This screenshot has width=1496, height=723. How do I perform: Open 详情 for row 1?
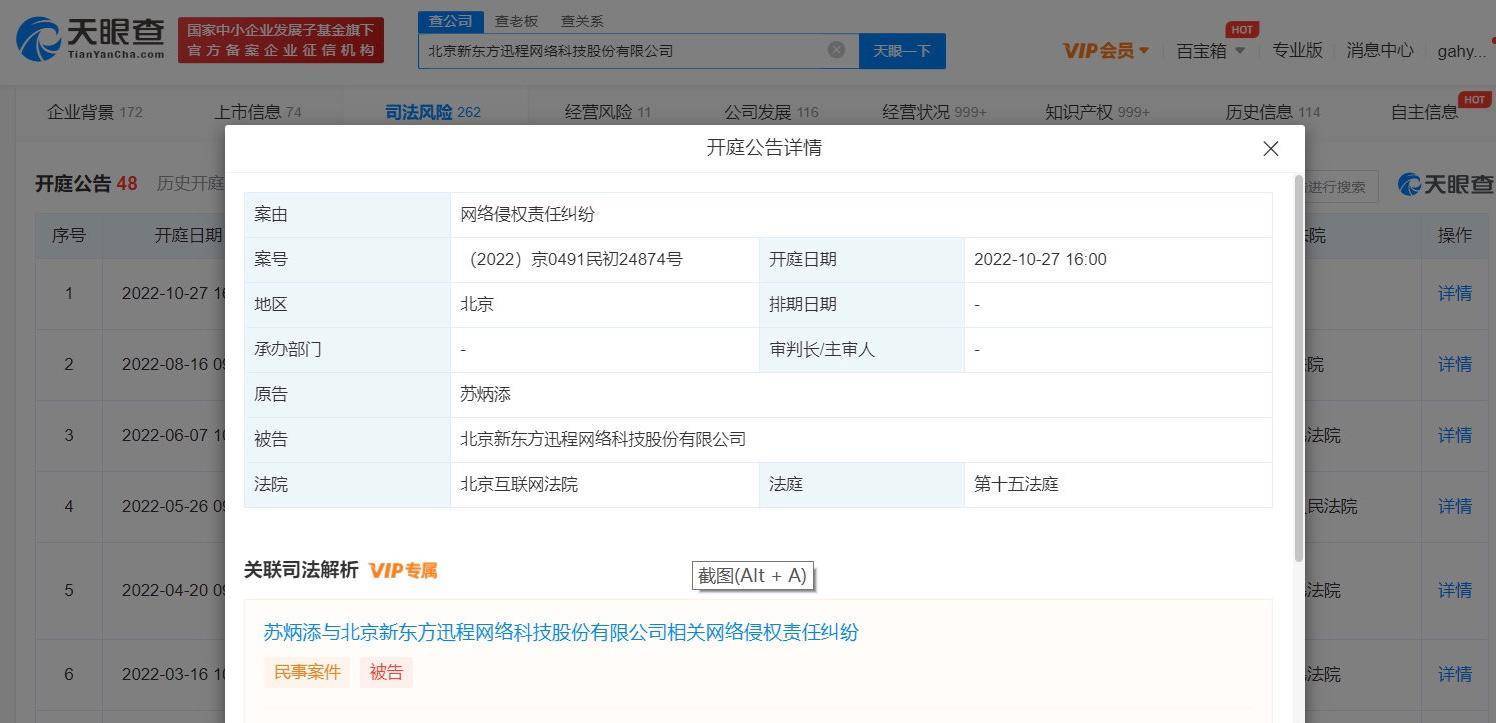coord(1455,294)
